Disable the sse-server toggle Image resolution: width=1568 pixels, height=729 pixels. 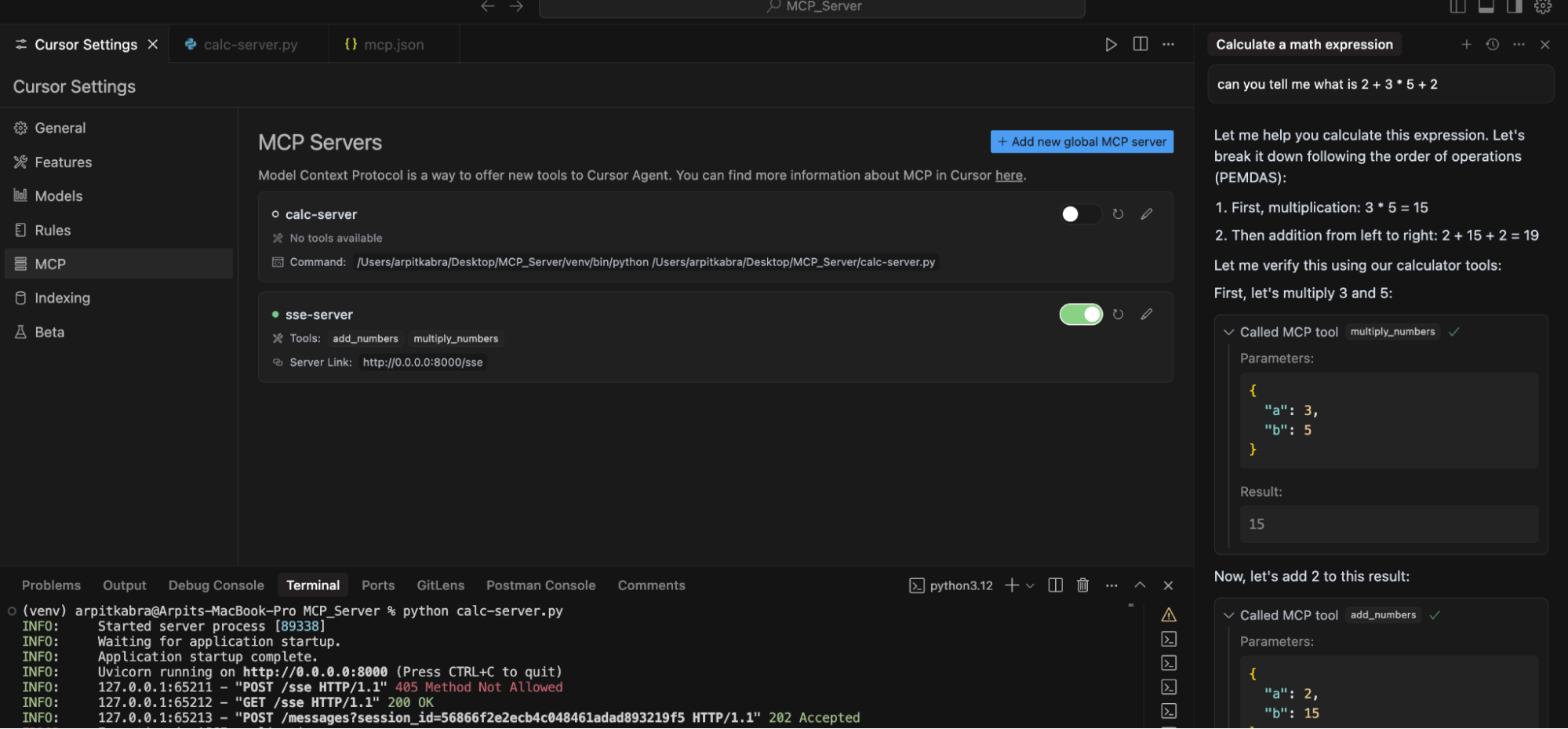point(1080,314)
